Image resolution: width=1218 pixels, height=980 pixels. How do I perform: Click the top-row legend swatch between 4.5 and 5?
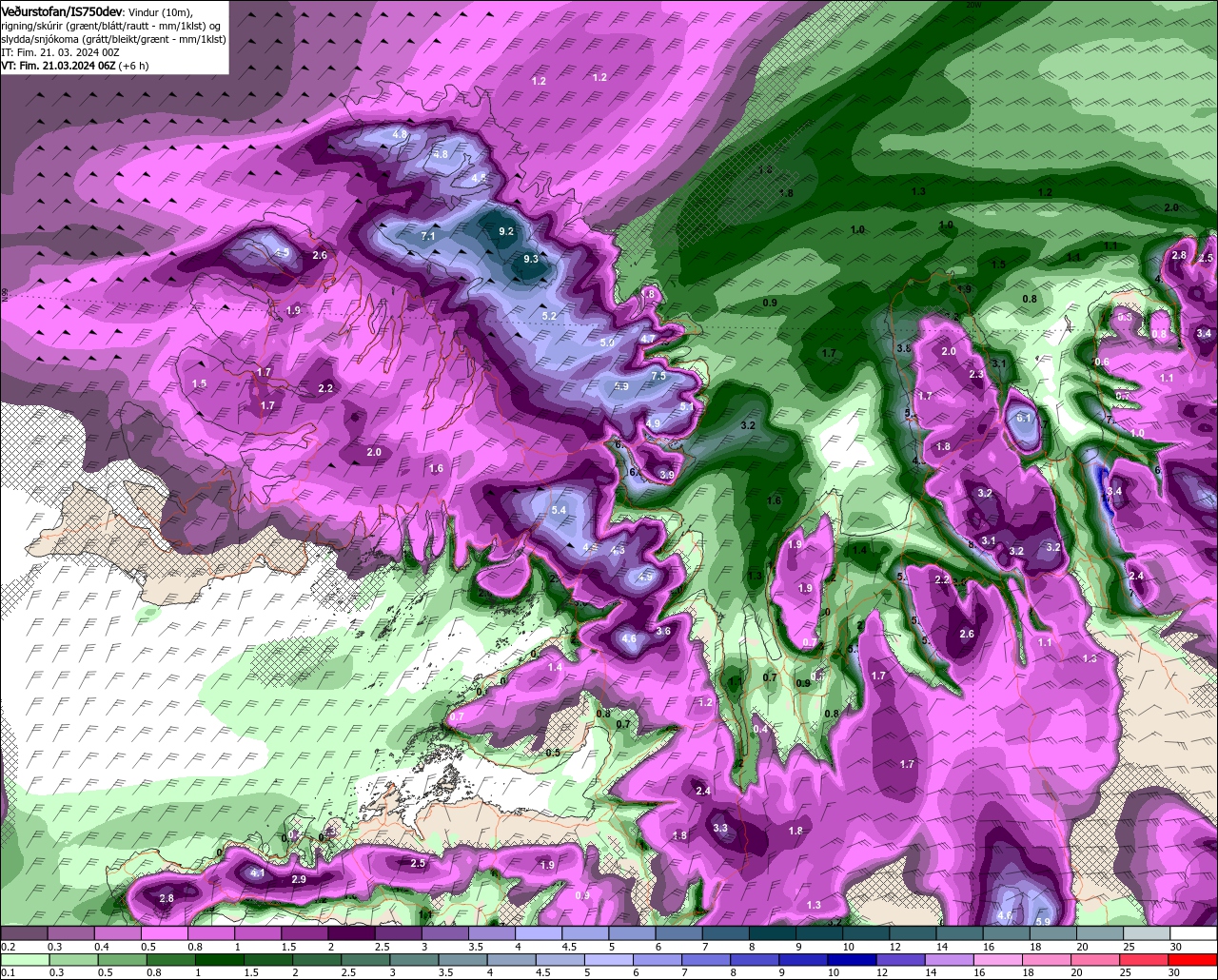pos(585,933)
